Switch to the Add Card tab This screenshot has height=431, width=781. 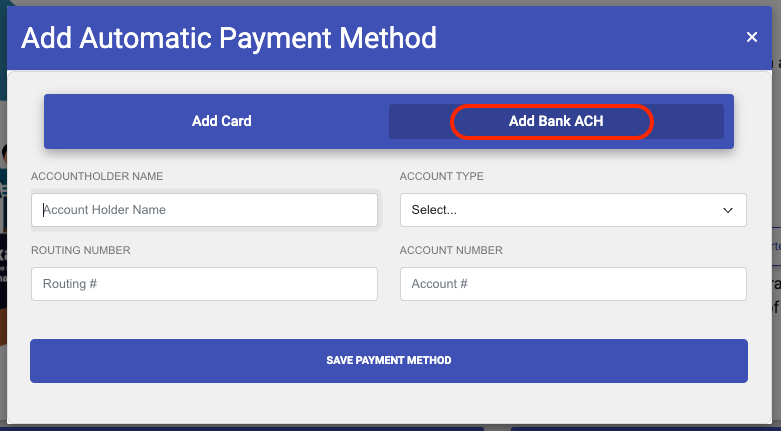point(222,121)
